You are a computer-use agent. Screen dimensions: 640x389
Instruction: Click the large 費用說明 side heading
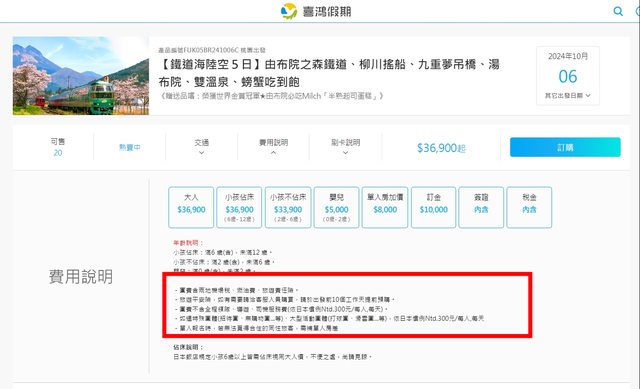81,277
